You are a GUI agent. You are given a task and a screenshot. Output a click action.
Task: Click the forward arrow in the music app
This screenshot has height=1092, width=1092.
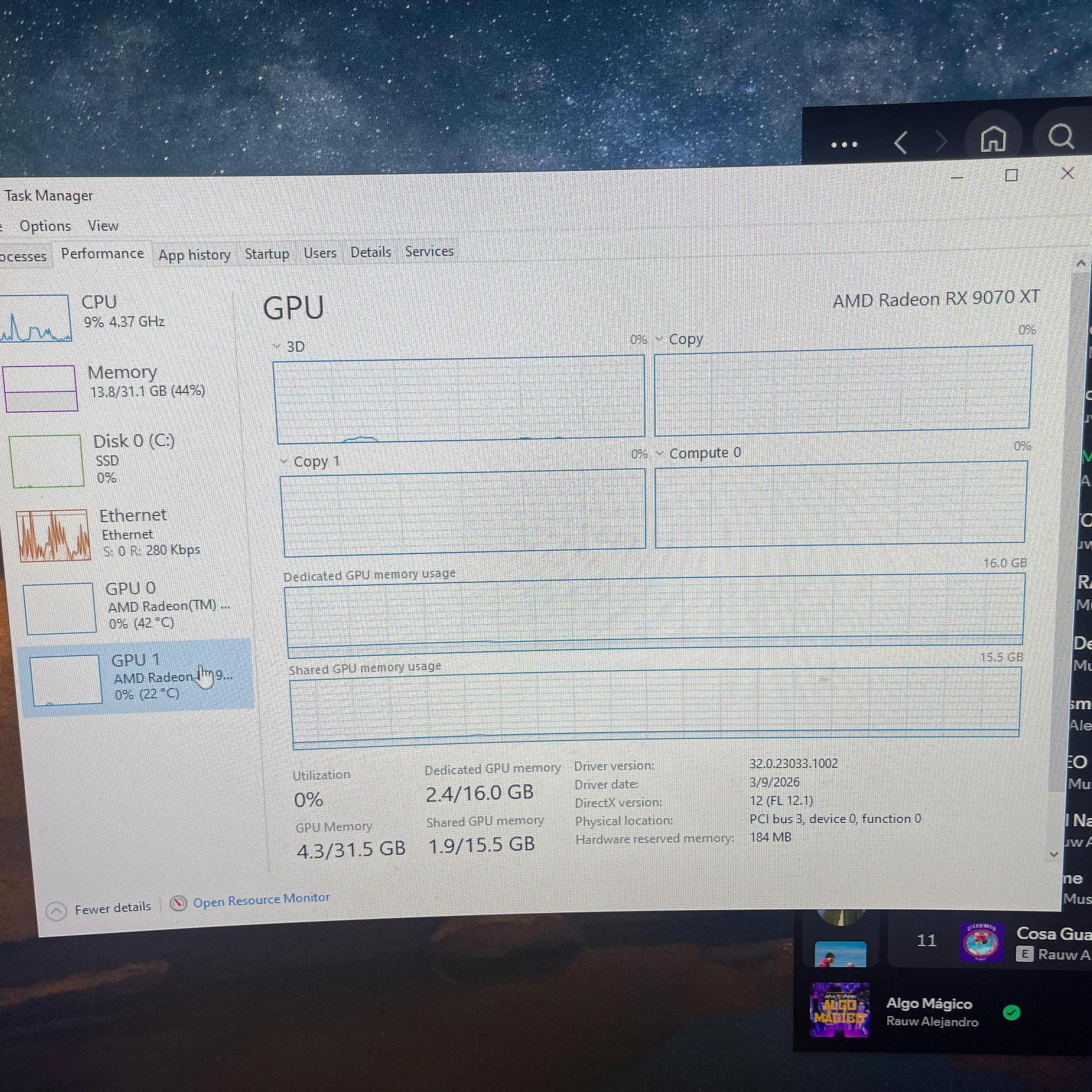click(x=941, y=141)
